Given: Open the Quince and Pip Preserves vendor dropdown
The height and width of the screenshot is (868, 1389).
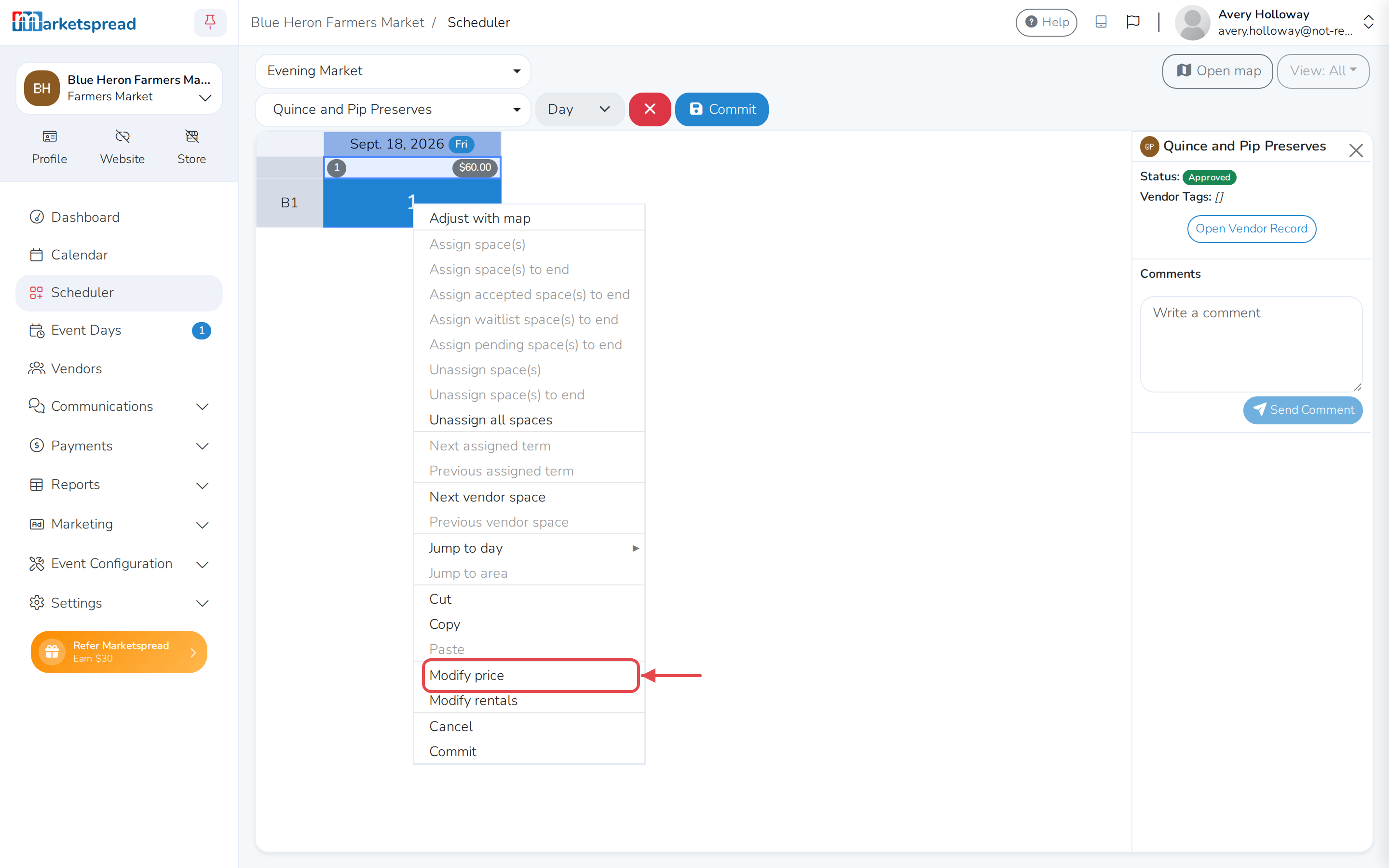Looking at the screenshot, I should 393,109.
